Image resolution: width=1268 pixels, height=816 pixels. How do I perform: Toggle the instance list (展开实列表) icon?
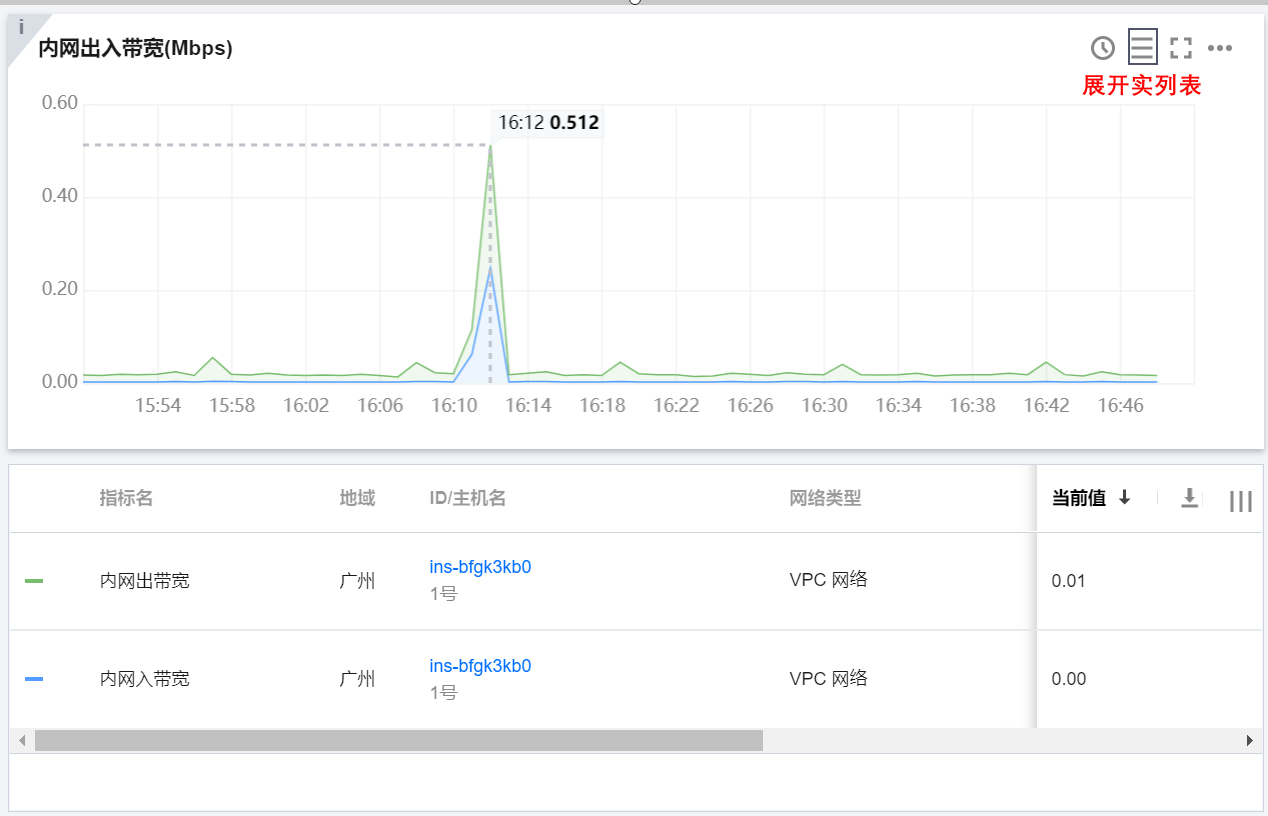coord(1142,47)
